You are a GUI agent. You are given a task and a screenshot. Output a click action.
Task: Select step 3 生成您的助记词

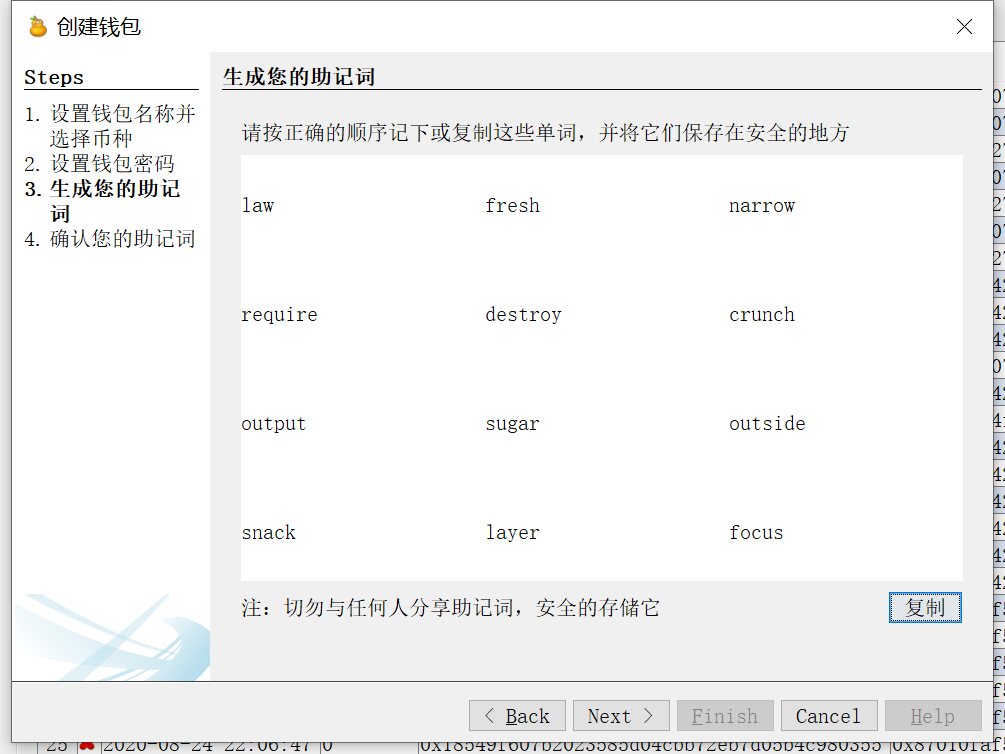(103, 201)
